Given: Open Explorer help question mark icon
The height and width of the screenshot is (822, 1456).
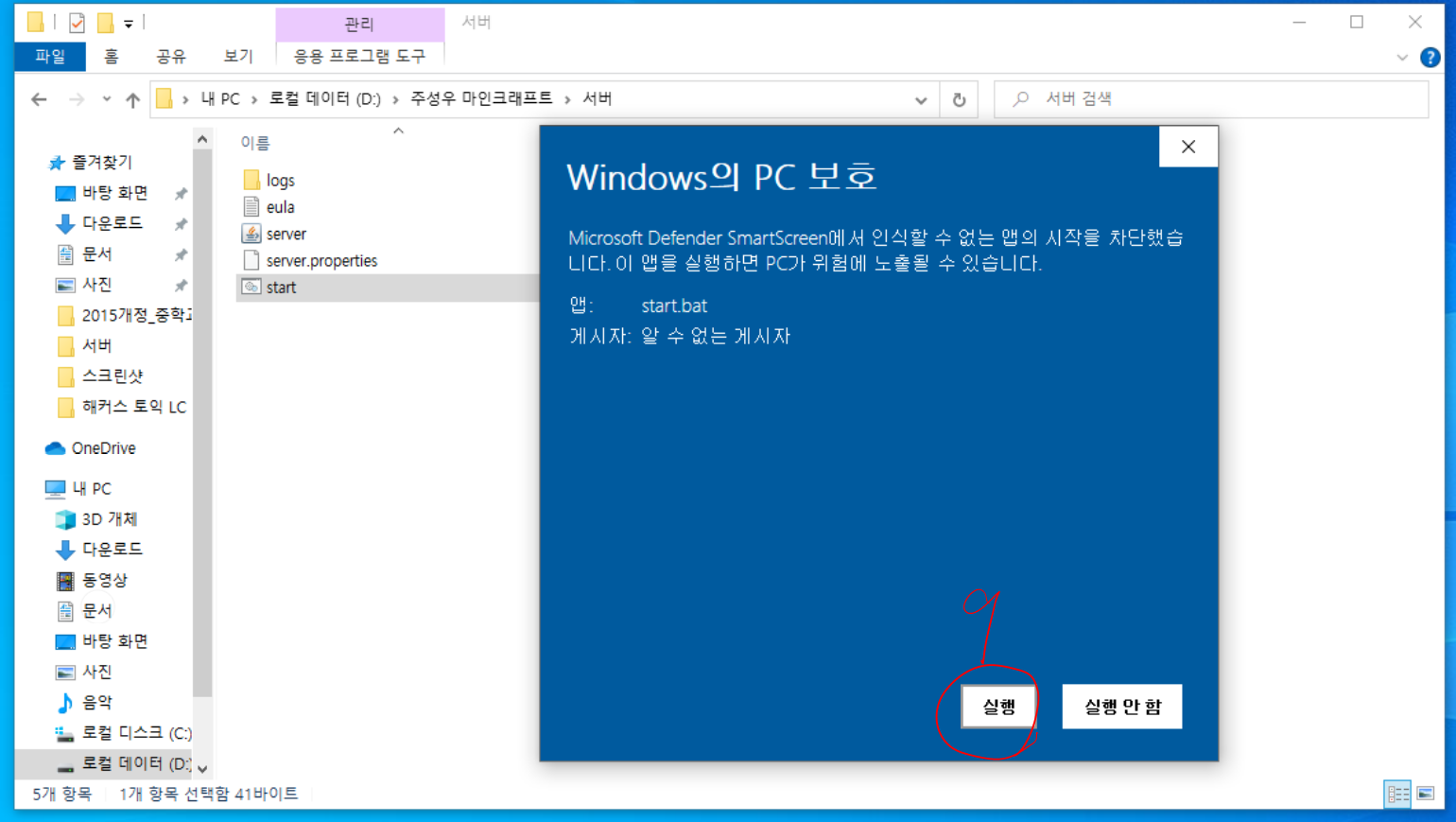Looking at the screenshot, I should pyautogui.click(x=1430, y=58).
